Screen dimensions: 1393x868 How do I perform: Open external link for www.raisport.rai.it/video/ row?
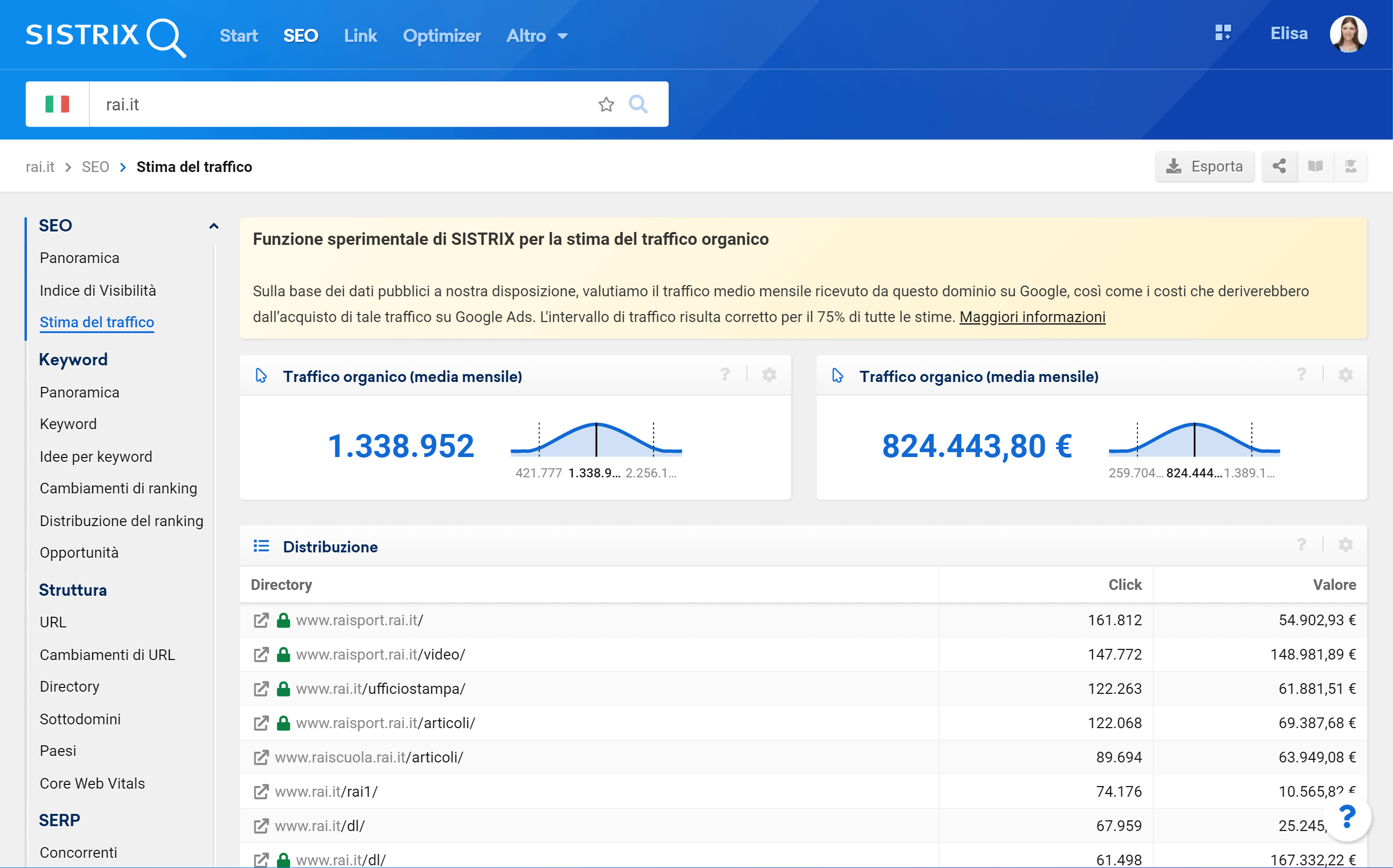(261, 654)
